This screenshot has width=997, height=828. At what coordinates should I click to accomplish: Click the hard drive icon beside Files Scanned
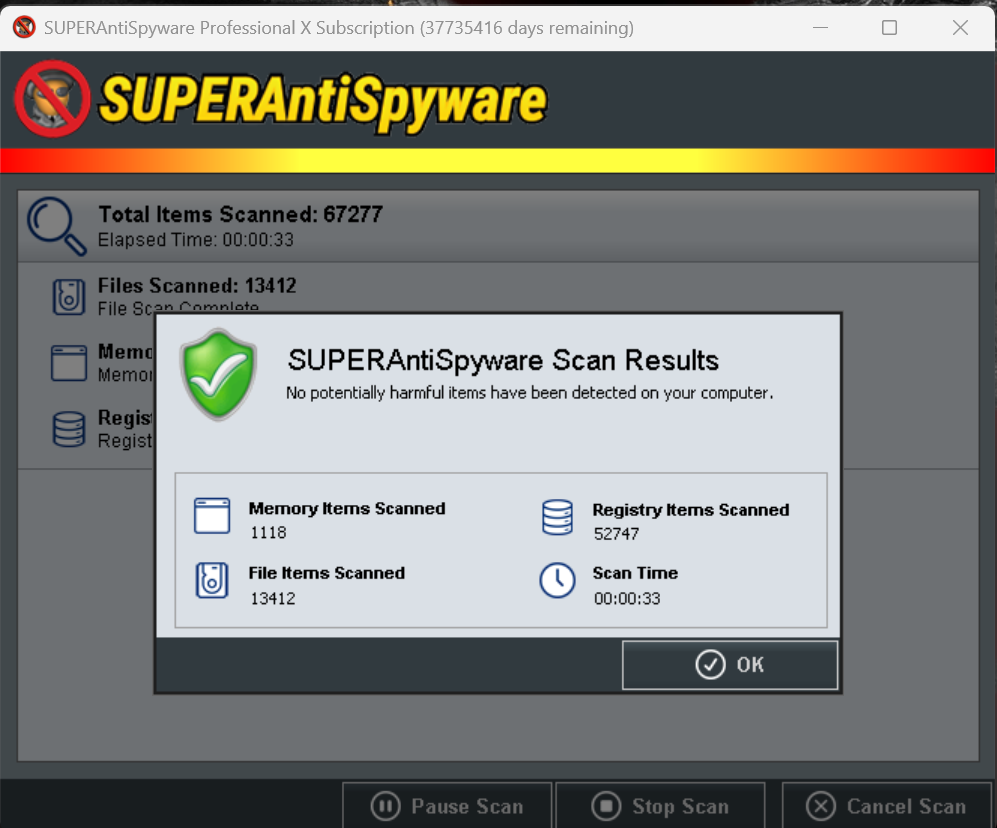coord(69,297)
